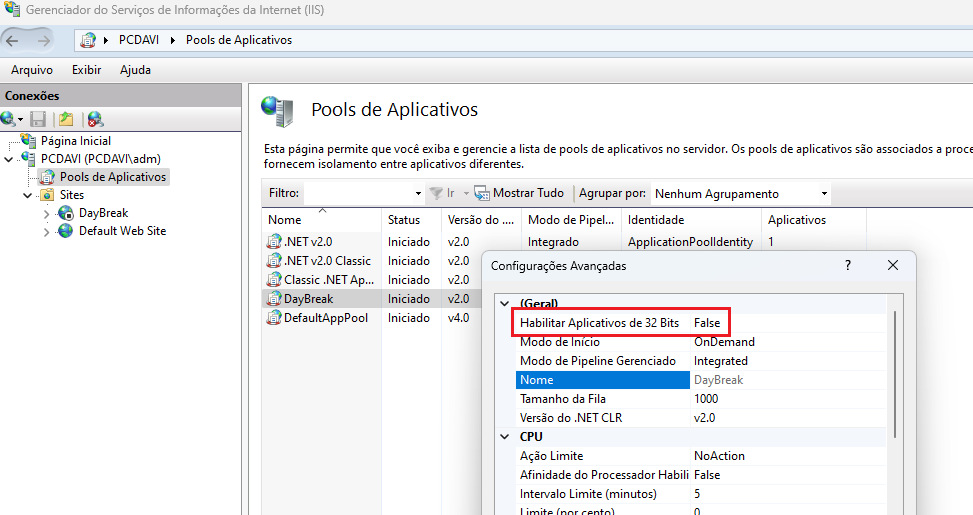
Task: Click the DayBreak pool row icon
Action: tap(274, 298)
